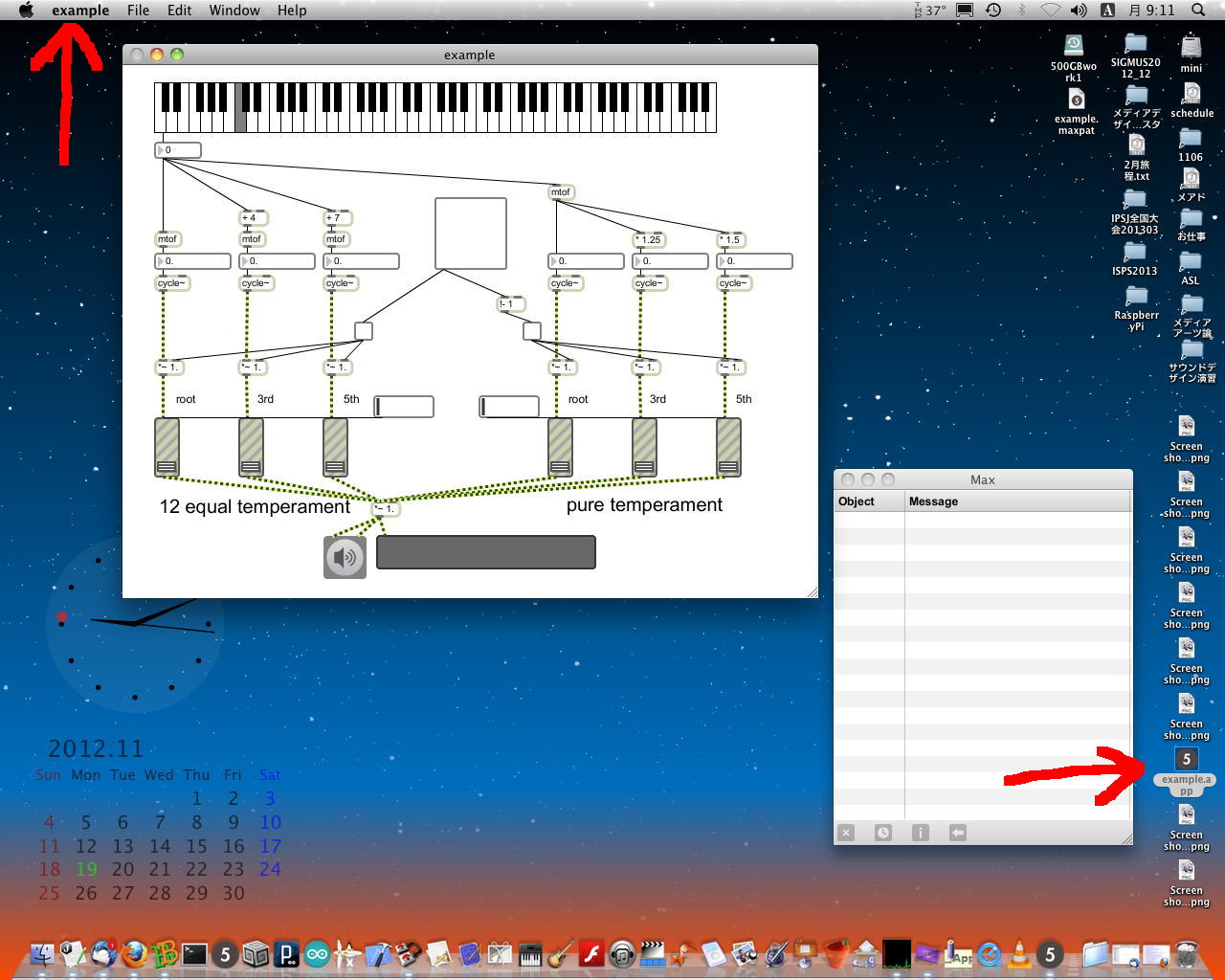
Task: Click the highlighted grey key on the keyboard
Action: (240, 122)
